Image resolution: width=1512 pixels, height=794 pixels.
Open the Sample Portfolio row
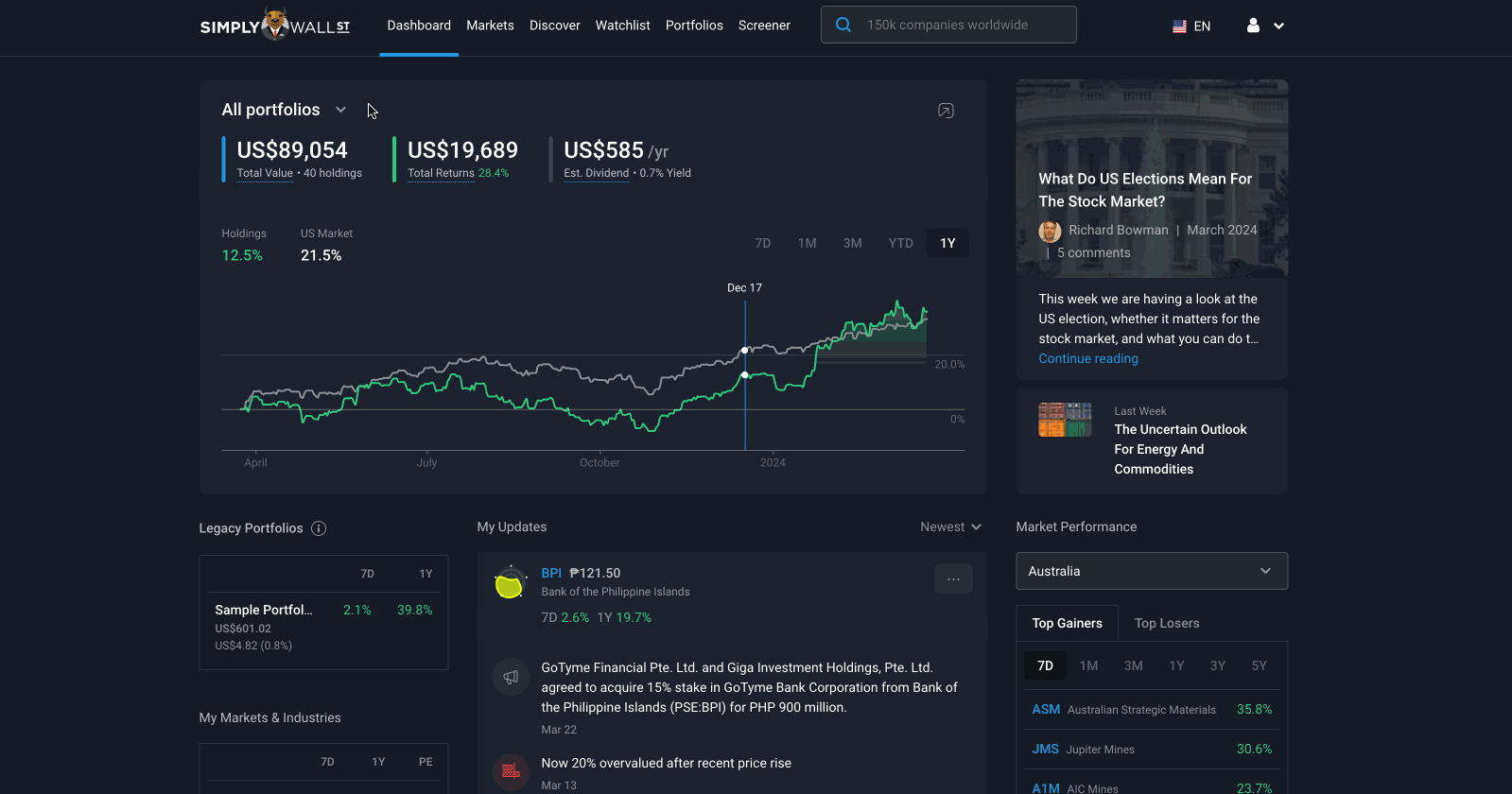[323, 627]
